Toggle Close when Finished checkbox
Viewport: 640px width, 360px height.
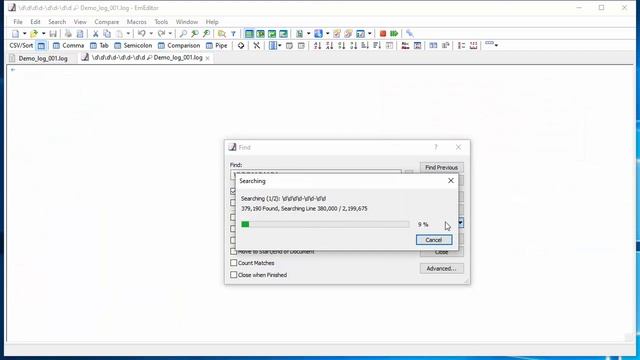click(233, 275)
